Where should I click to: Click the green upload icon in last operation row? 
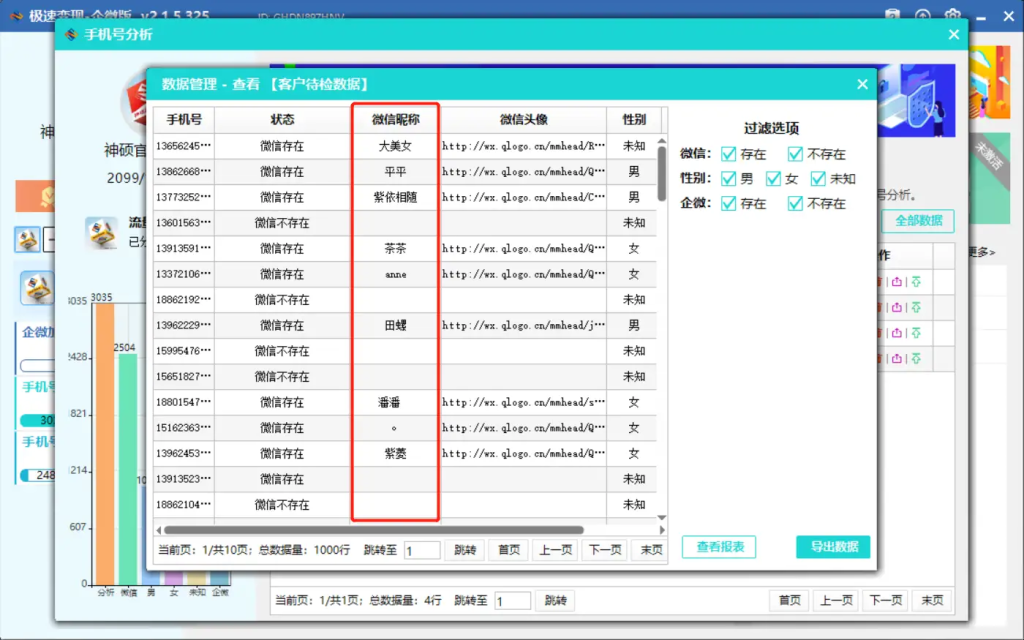(x=916, y=358)
